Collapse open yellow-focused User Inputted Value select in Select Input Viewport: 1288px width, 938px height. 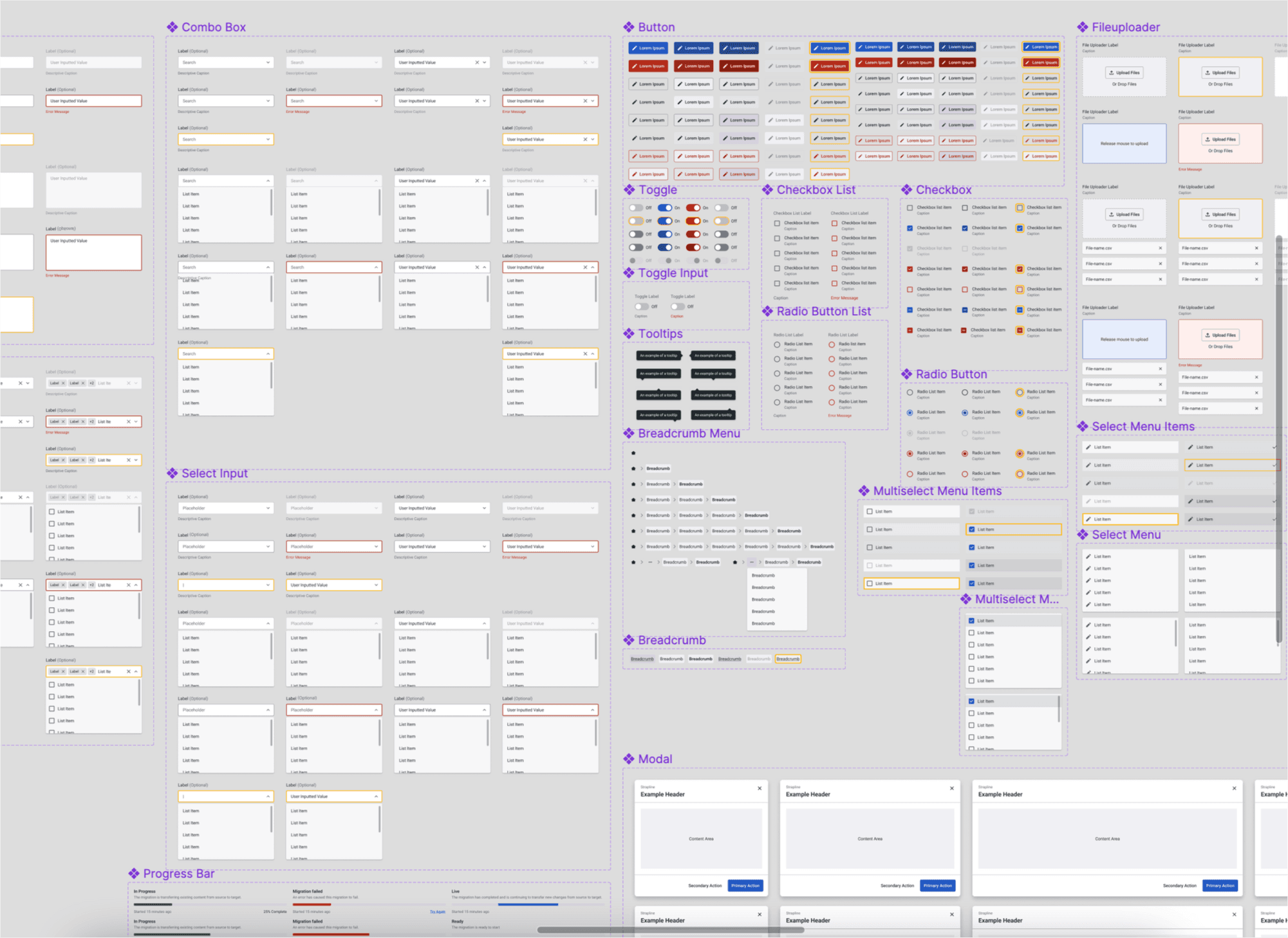[x=376, y=796]
